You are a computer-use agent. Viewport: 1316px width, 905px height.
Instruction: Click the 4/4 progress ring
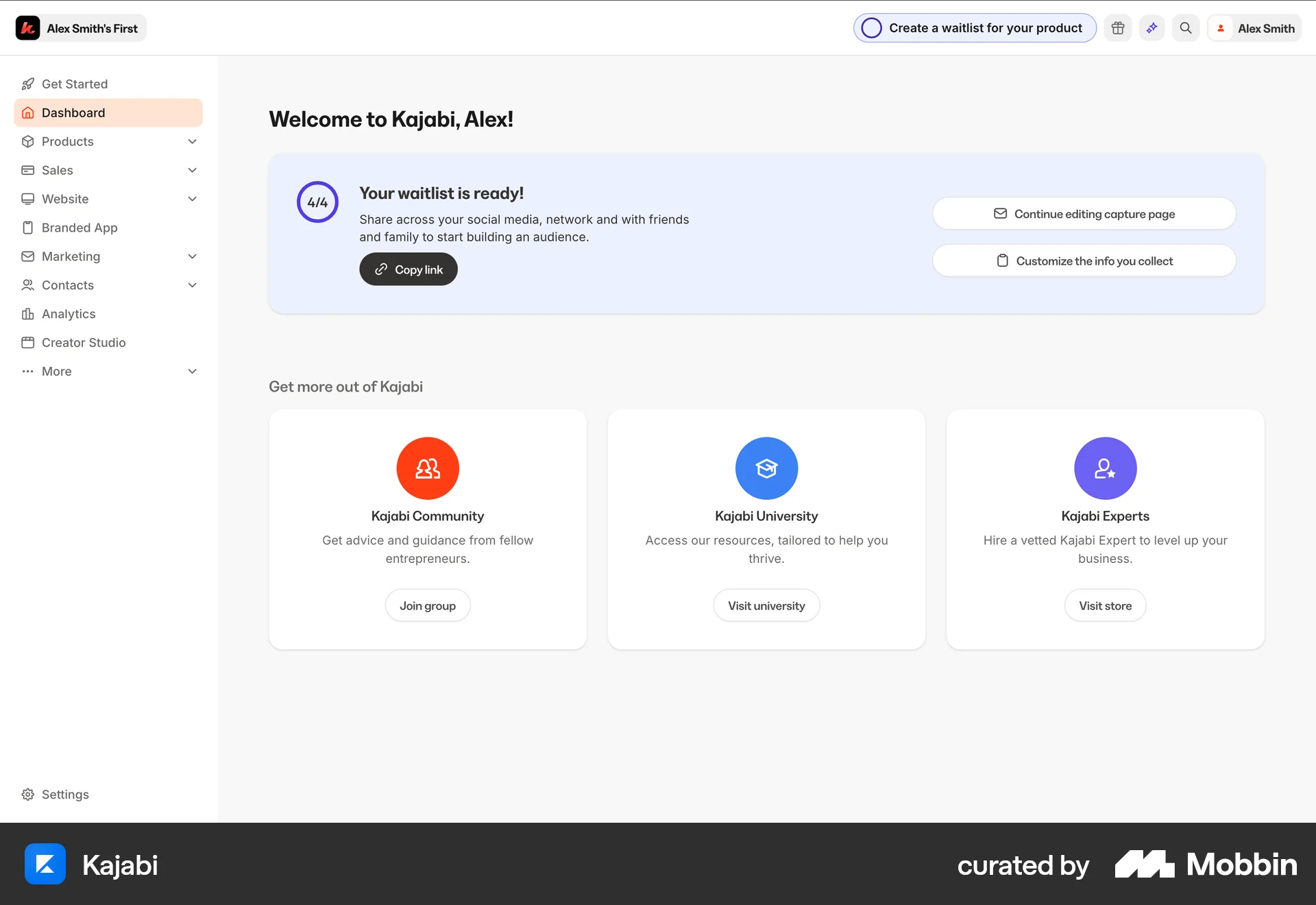click(x=317, y=202)
